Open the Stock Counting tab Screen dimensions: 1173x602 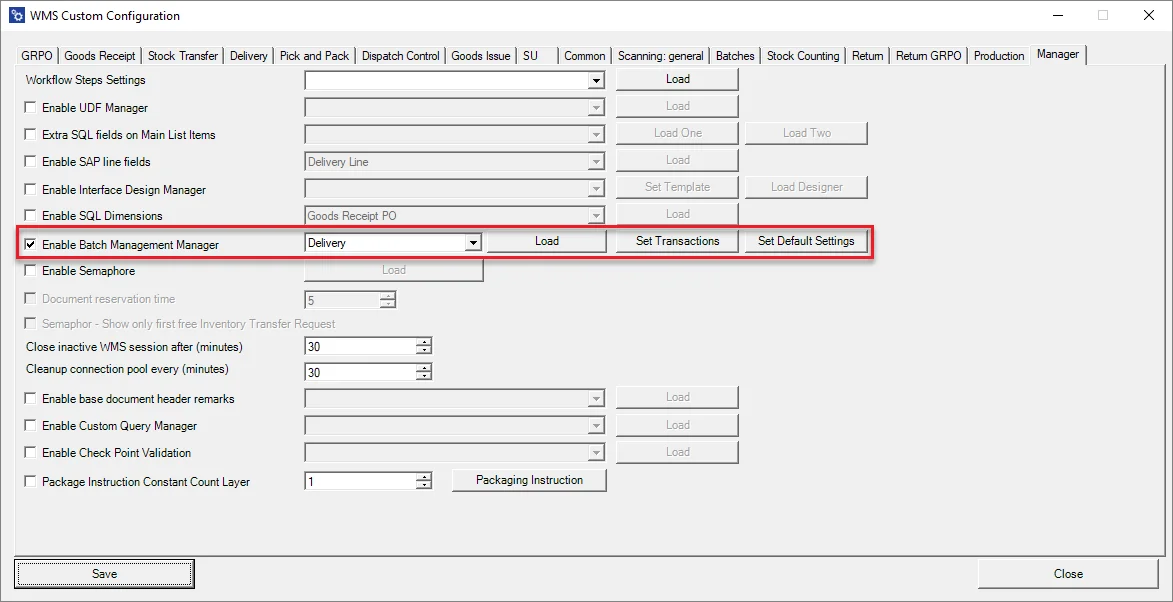tap(802, 56)
